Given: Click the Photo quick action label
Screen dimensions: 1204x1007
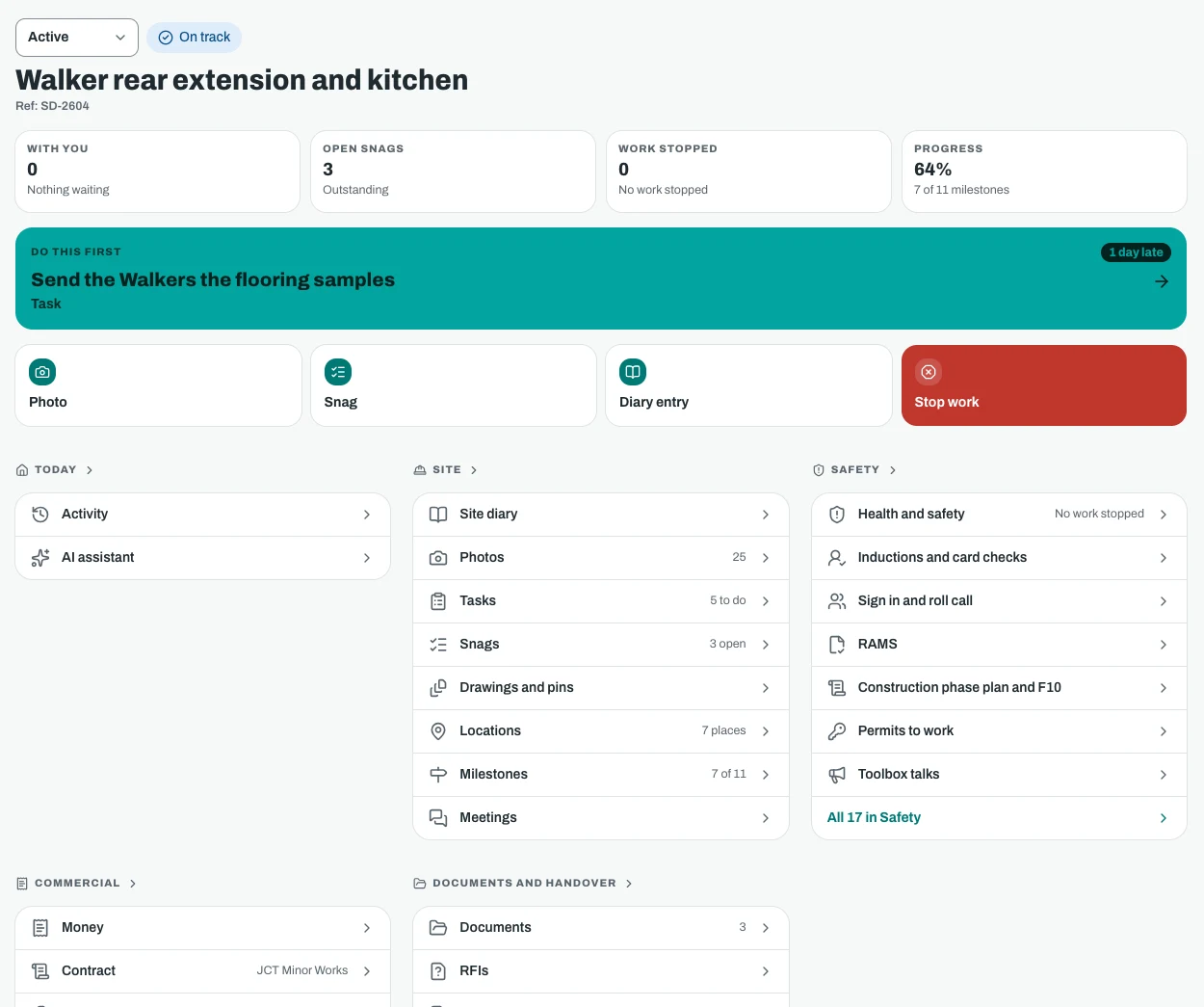Looking at the screenshot, I should pyautogui.click(x=48, y=402).
